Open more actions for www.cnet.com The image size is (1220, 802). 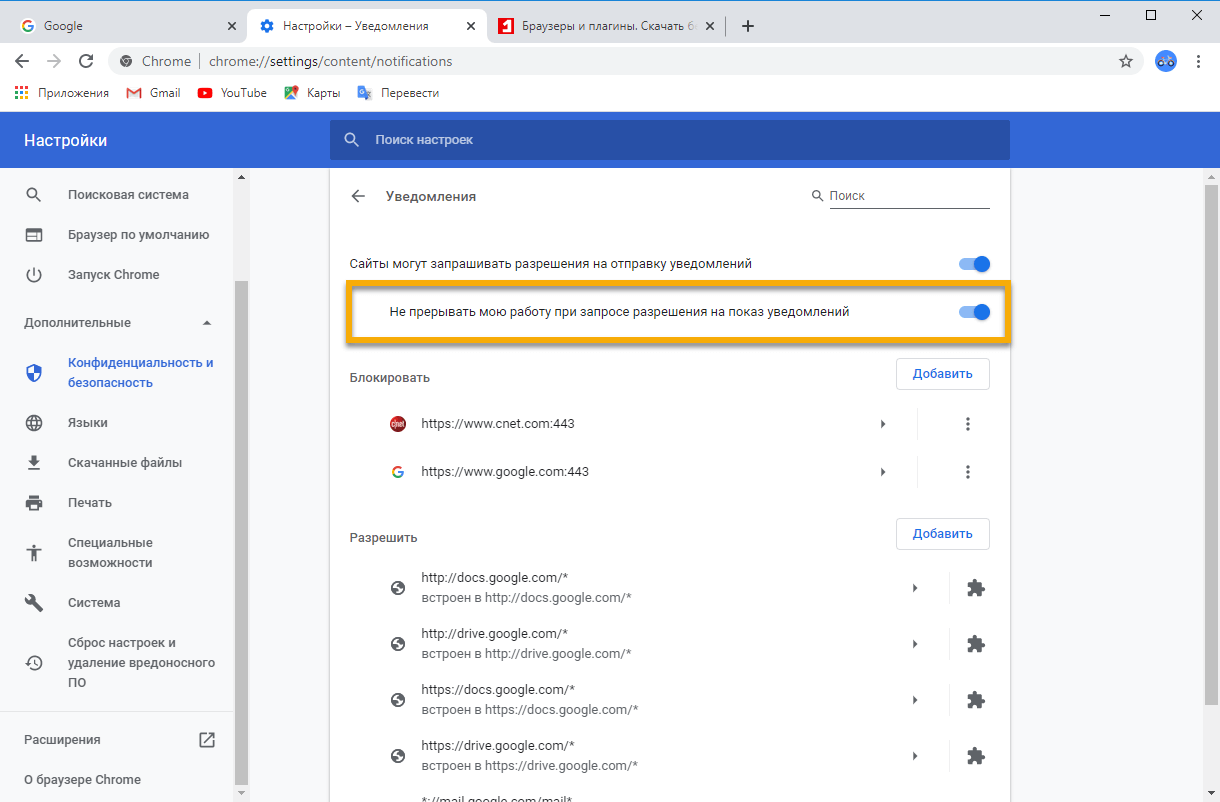coord(967,424)
